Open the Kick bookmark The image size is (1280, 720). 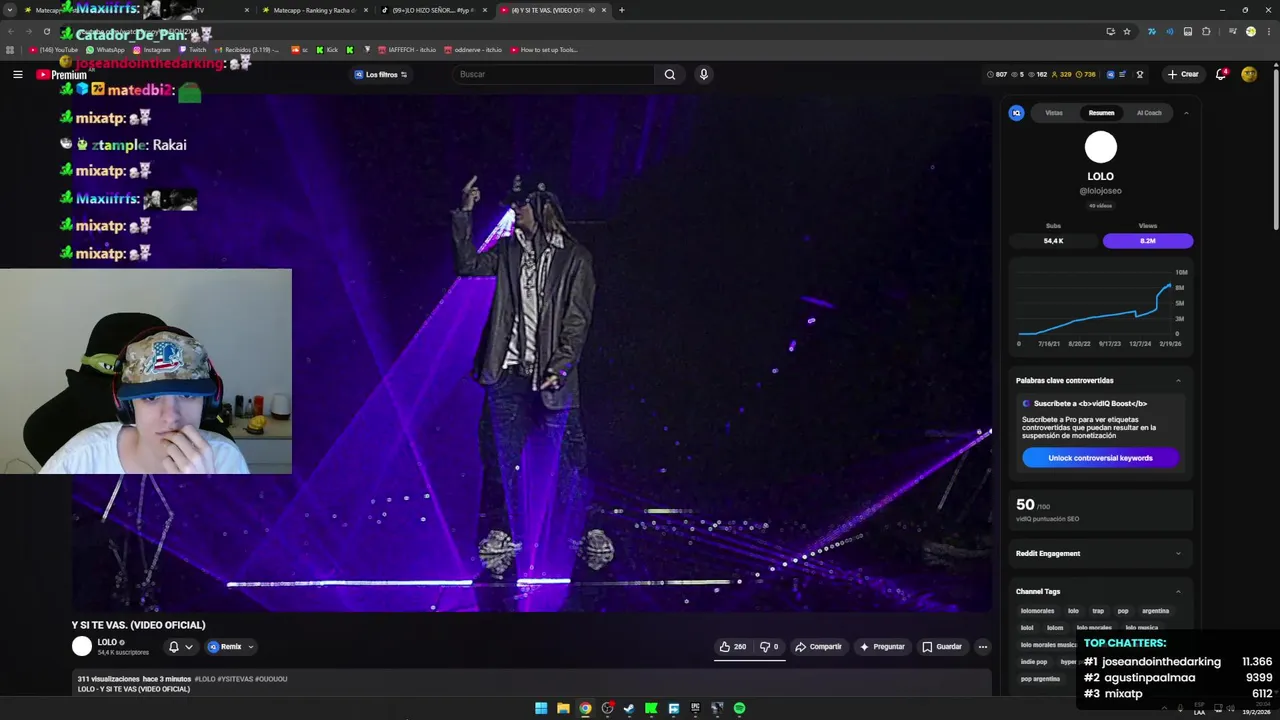[x=328, y=50]
